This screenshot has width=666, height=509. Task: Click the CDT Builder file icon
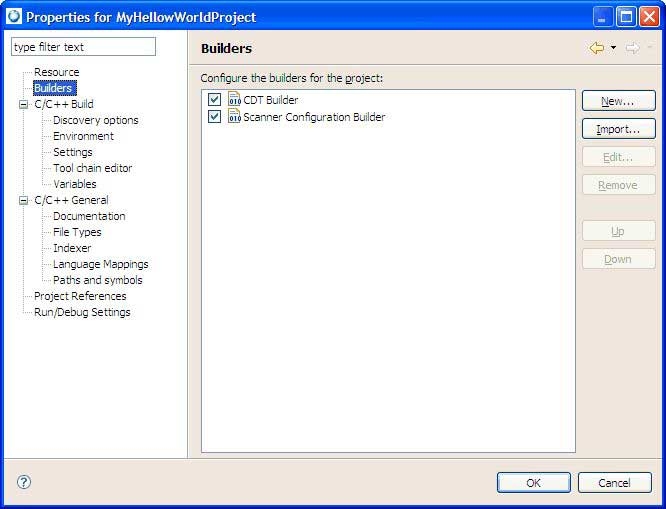235,100
